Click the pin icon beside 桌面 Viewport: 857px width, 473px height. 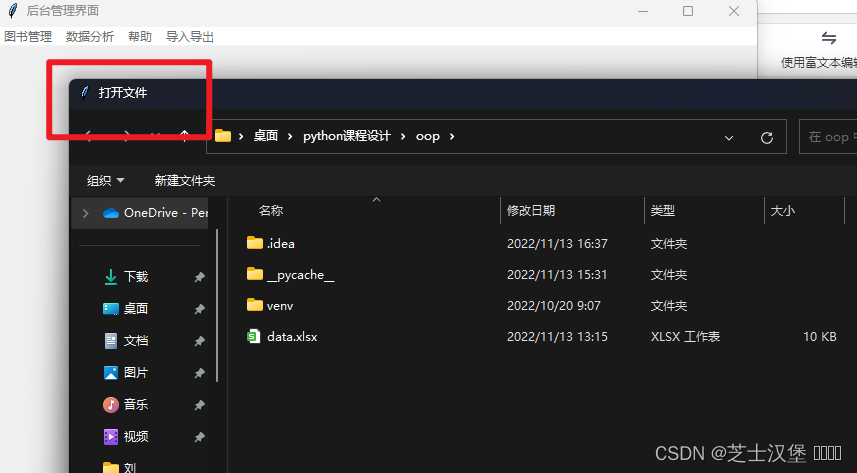click(199, 309)
